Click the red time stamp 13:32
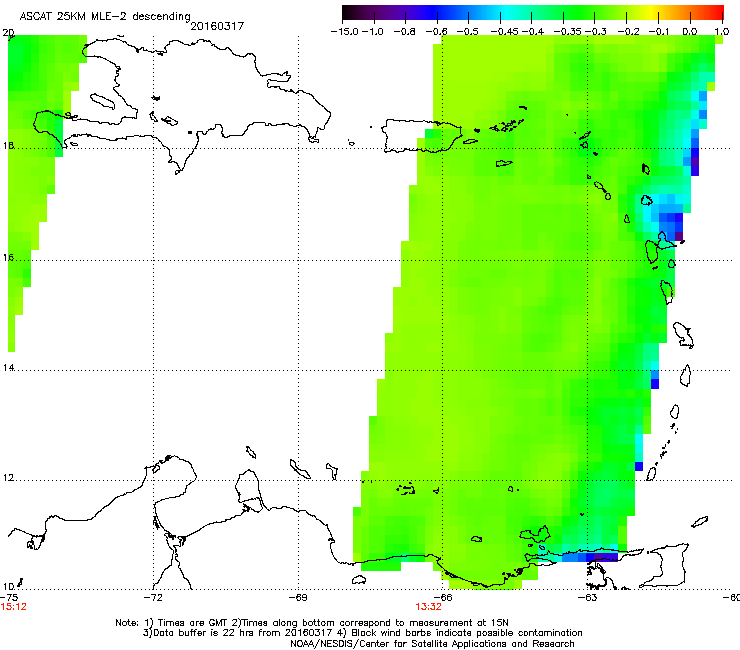Screen dimensions: 740x650 (x=428, y=607)
